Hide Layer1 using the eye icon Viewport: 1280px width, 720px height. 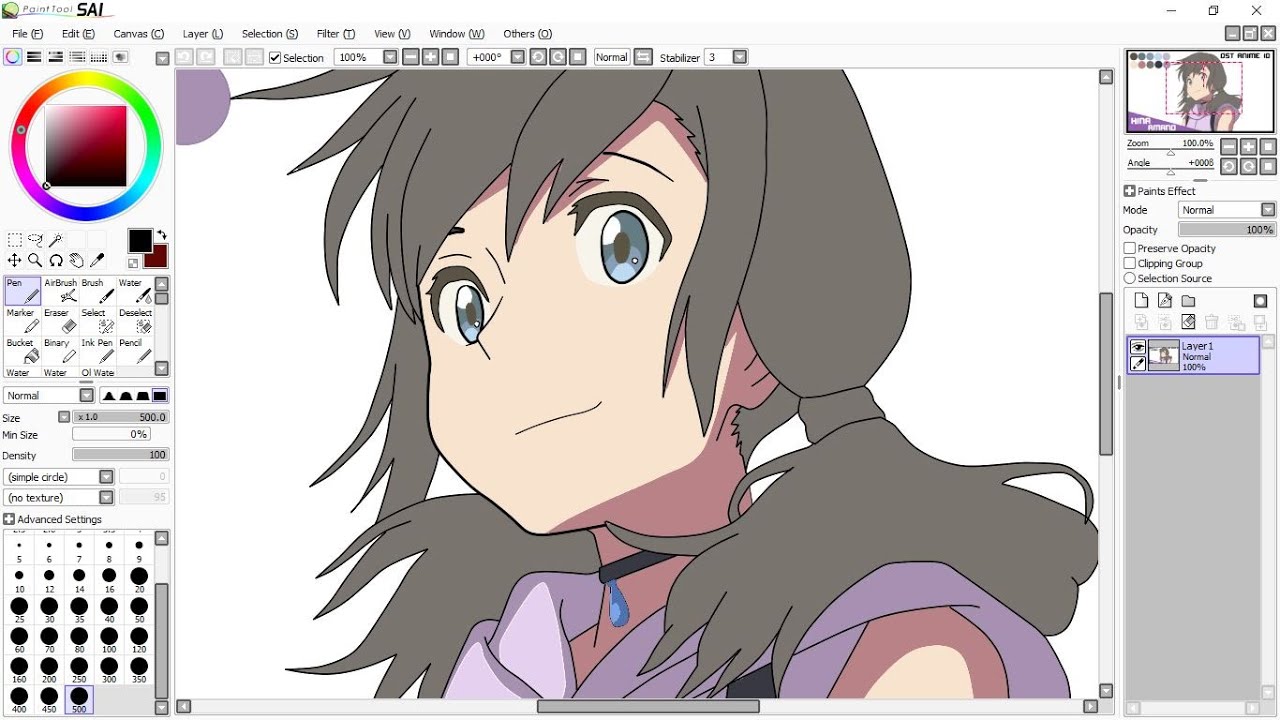[1138, 347]
